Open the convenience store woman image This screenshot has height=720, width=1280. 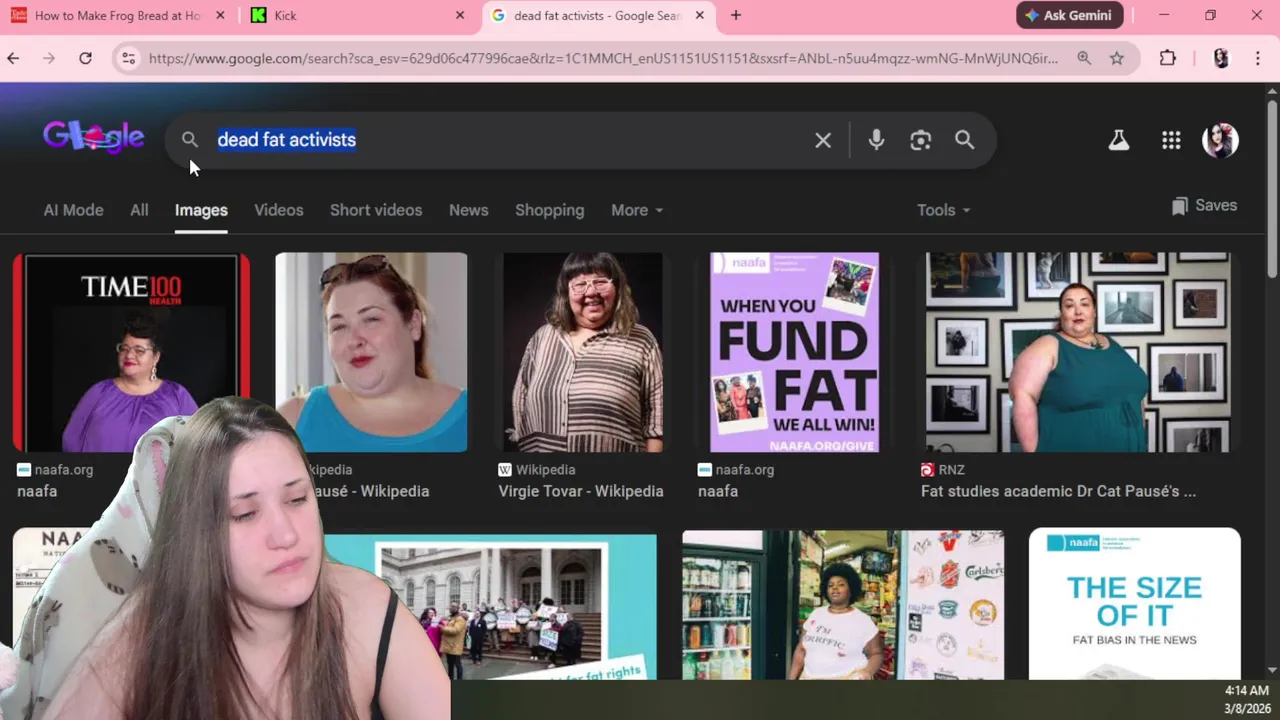[x=843, y=605]
